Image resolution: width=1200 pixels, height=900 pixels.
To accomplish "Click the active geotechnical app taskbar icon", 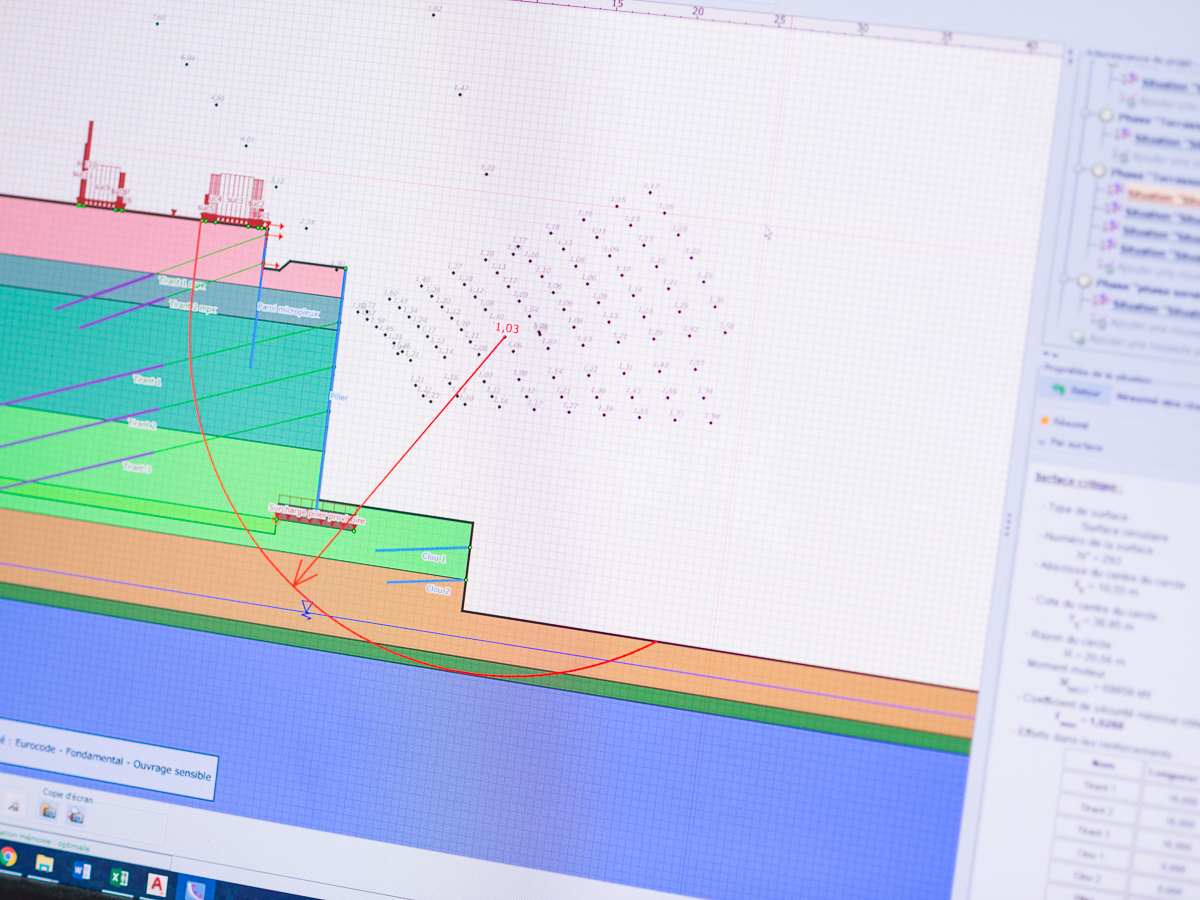I will coord(197,889).
